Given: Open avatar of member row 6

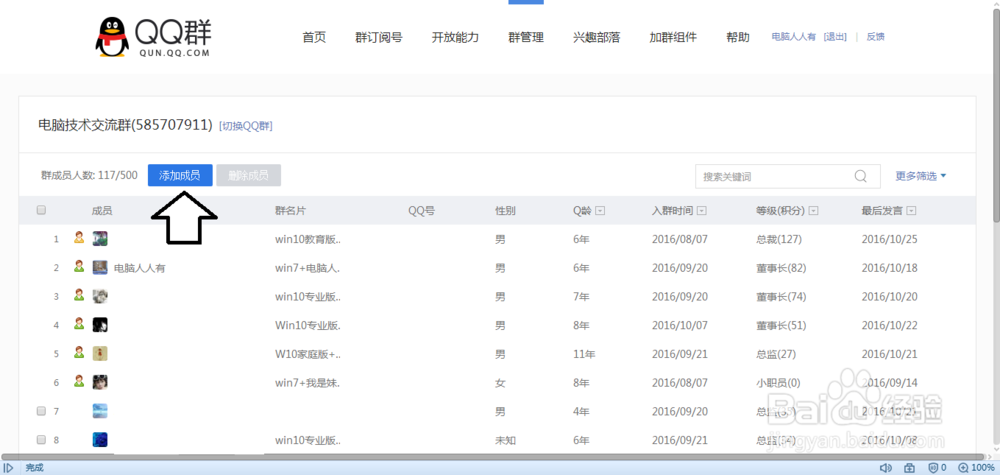Looking at the screenshot, I should [99, 383].
